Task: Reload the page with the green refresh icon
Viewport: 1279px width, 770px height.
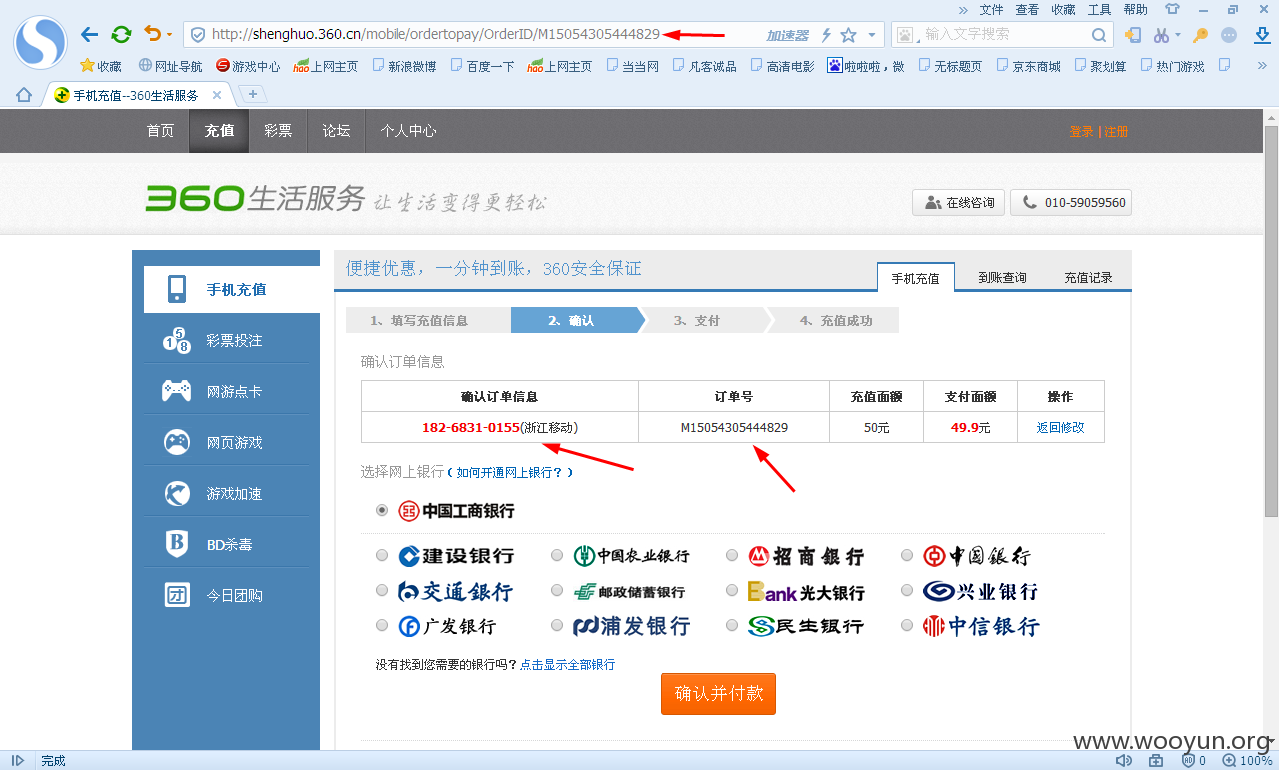Action: pyautogui.click(x=121, y=34)
